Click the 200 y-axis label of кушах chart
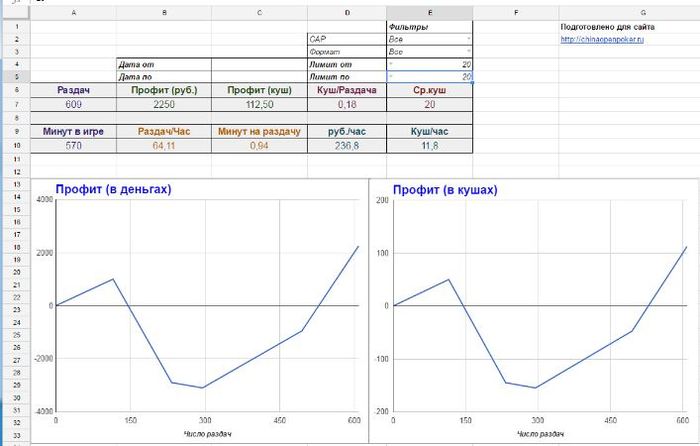This screenshot has width=700, height=446. point(383,200)
